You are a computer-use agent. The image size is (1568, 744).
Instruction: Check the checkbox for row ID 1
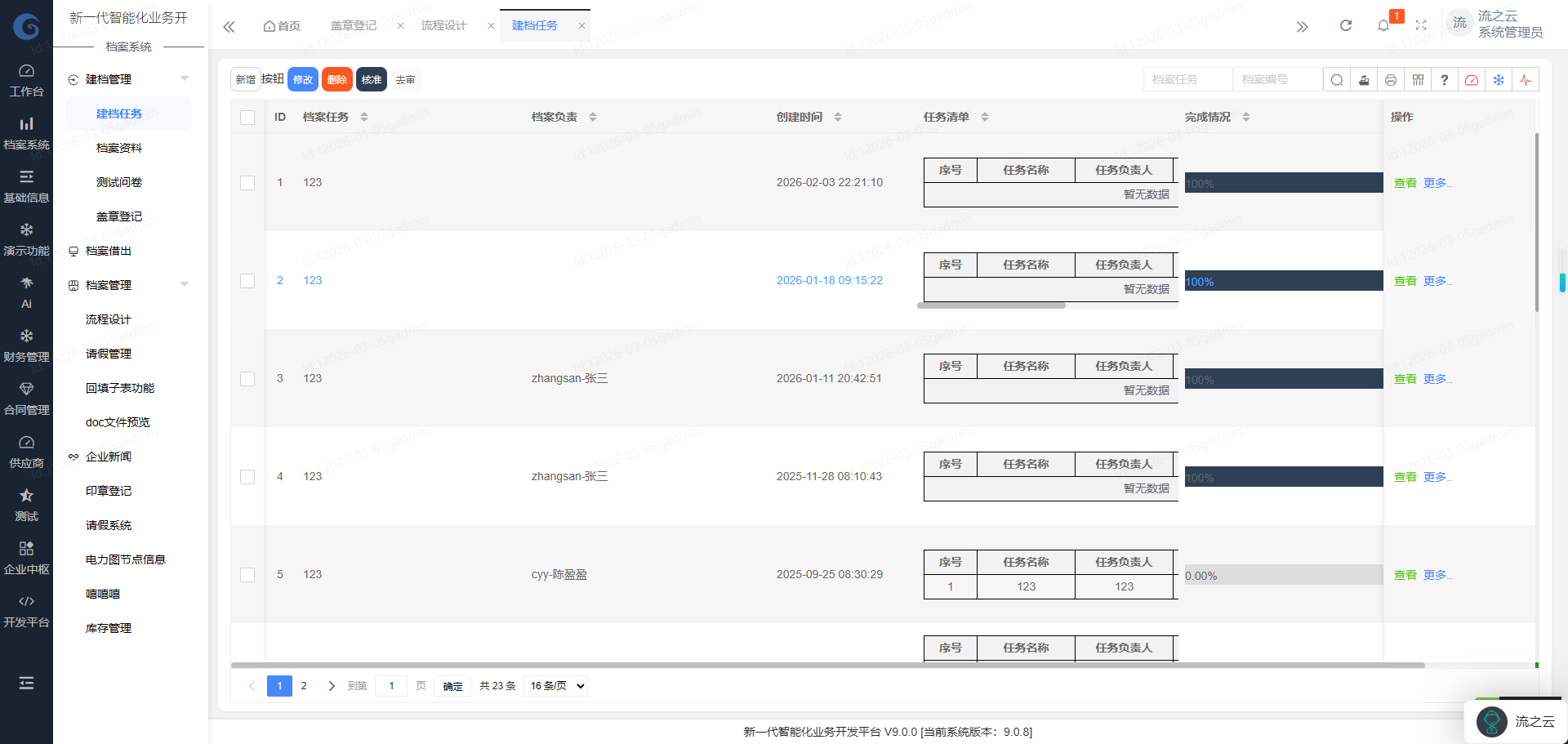[x=247, y=183]
